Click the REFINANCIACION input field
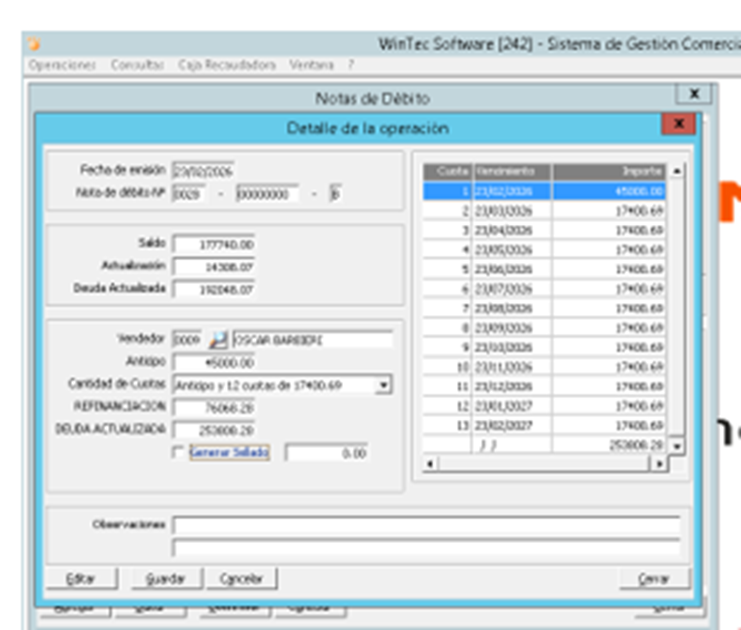 [214, 407]
